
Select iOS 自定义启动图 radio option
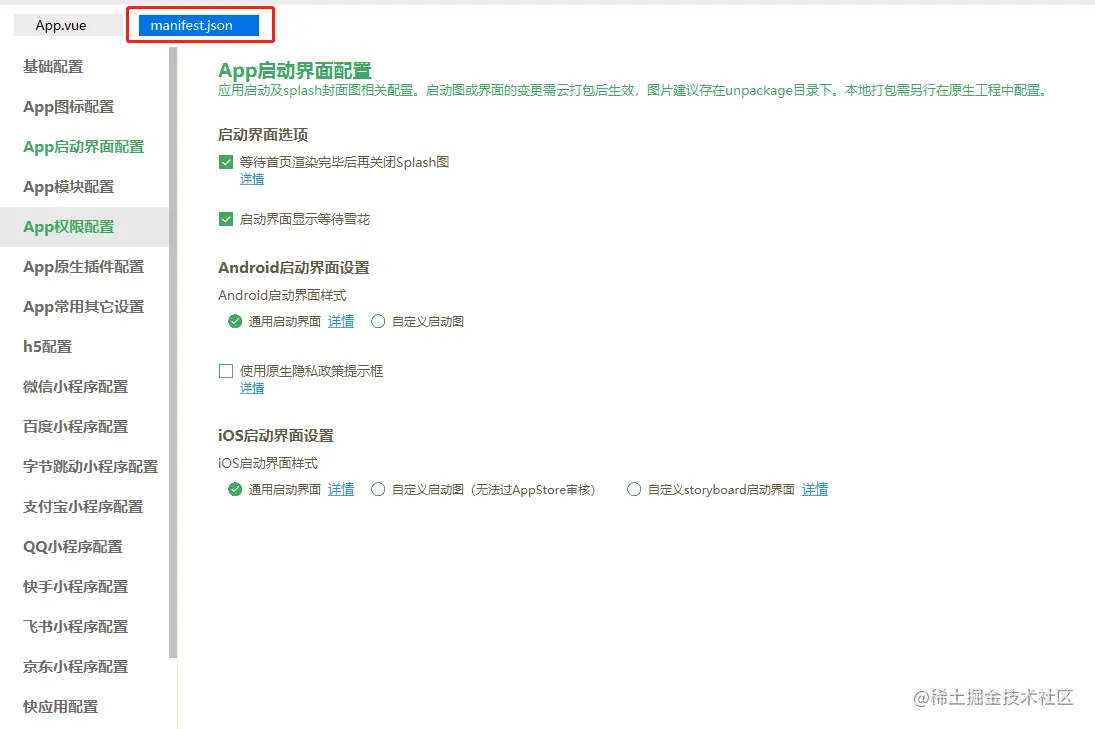[x=379, y=489]
